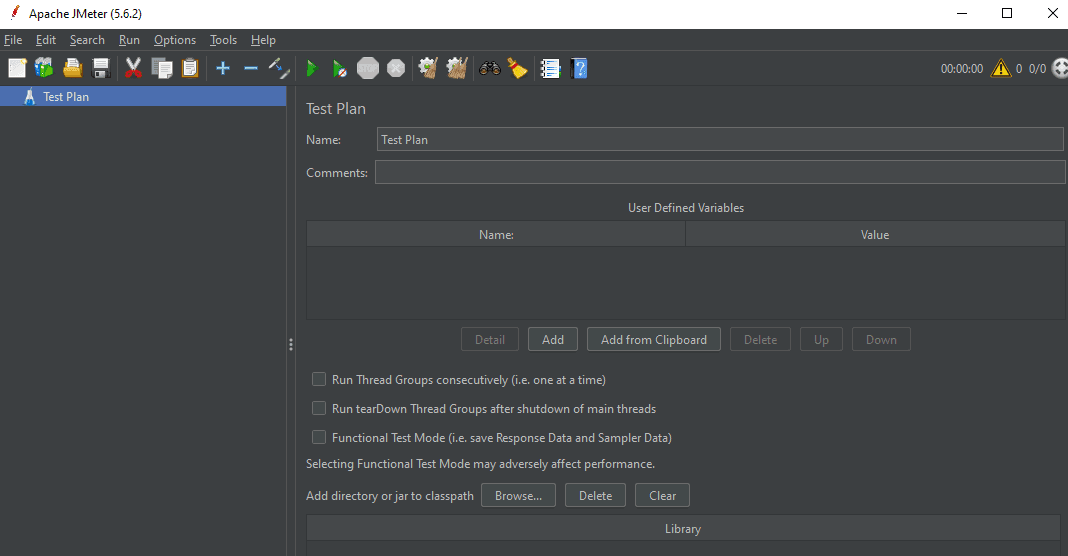
Task: Start the test with green play icon
Action: (312, 68)
